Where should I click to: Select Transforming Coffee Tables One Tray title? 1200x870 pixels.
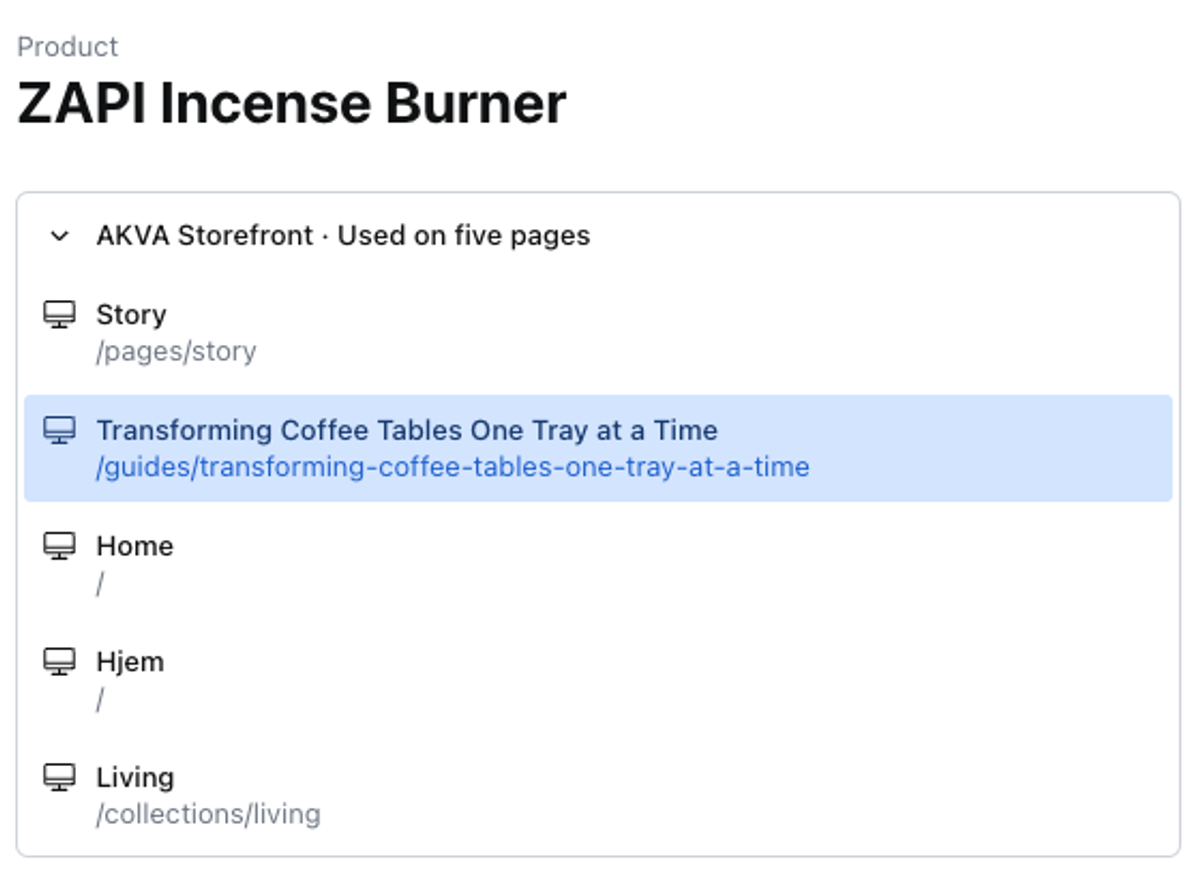(x=407, y=431)
